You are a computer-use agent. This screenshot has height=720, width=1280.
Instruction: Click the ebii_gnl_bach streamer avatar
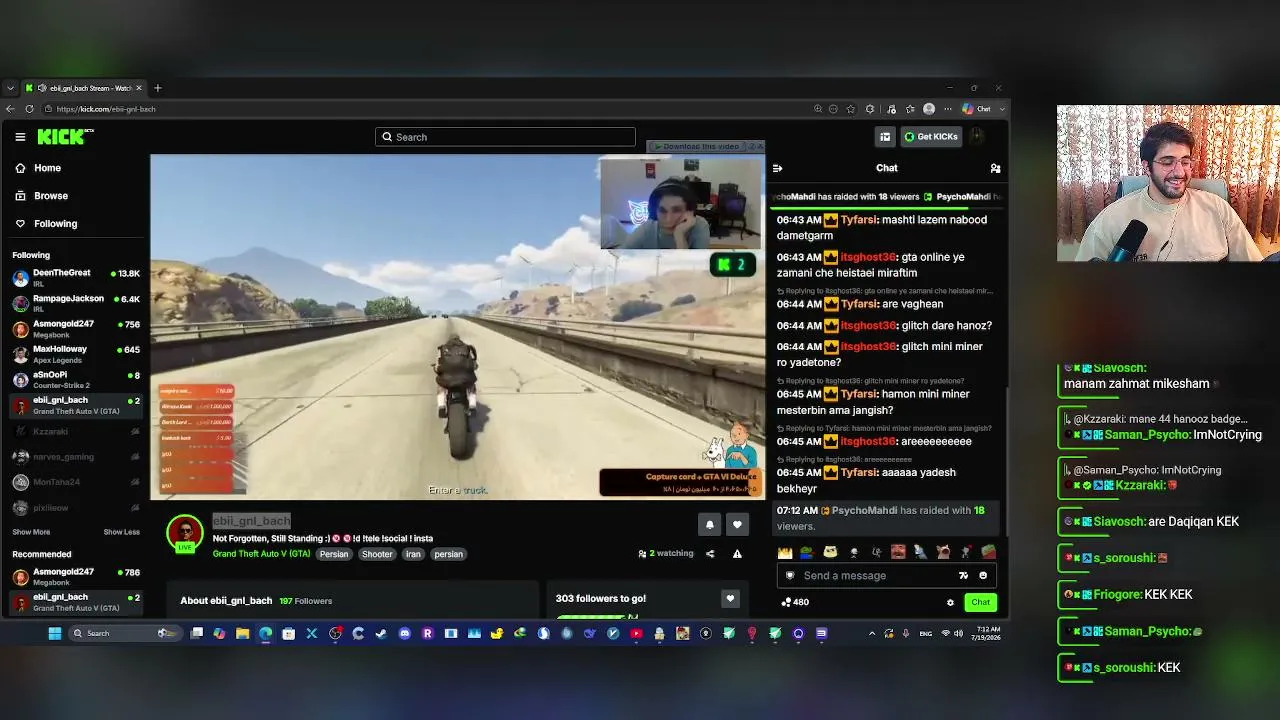(185, 533)
